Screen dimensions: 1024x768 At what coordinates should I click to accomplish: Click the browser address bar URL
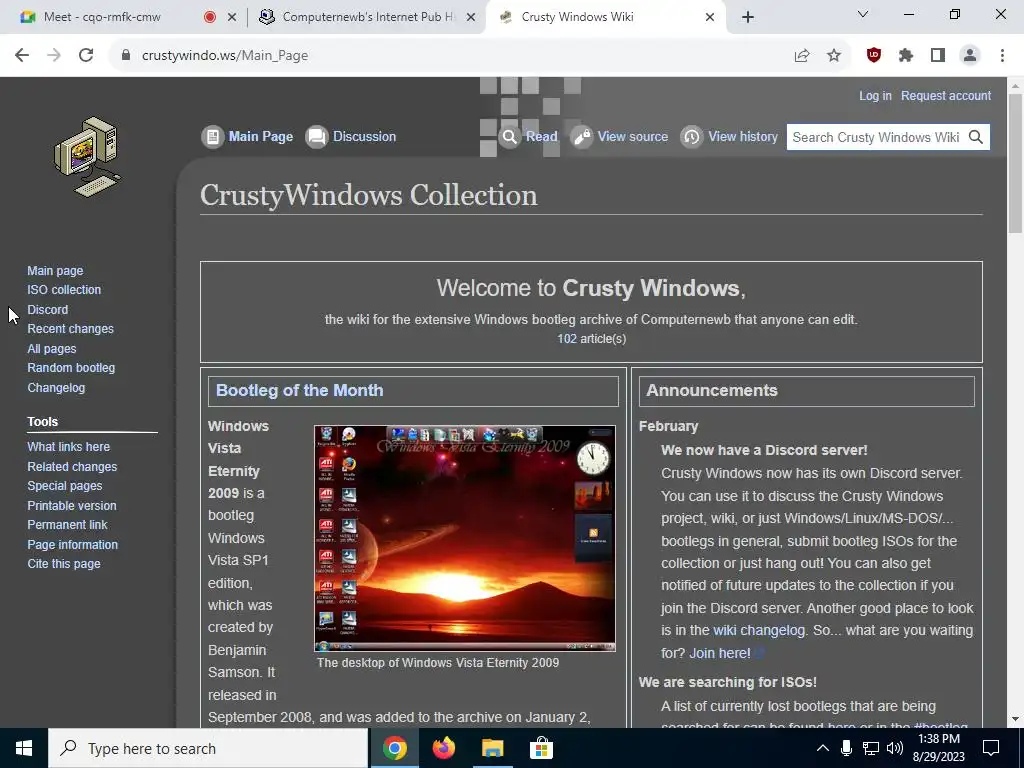[225, 56]
